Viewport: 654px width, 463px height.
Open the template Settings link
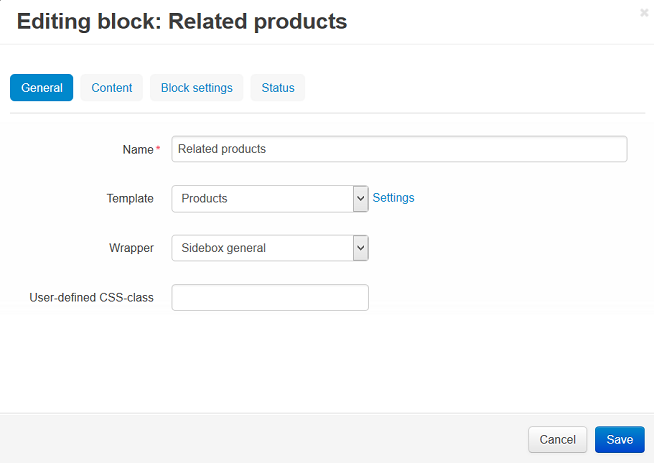click(x=393, y=198)
